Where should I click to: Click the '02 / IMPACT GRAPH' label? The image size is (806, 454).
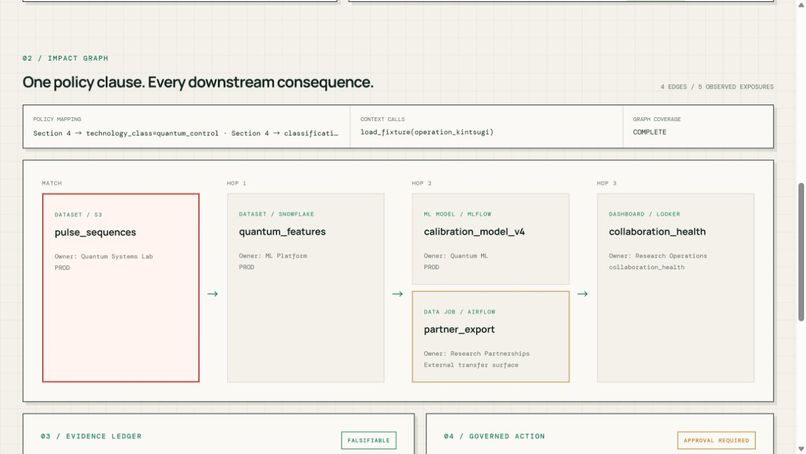65,58
